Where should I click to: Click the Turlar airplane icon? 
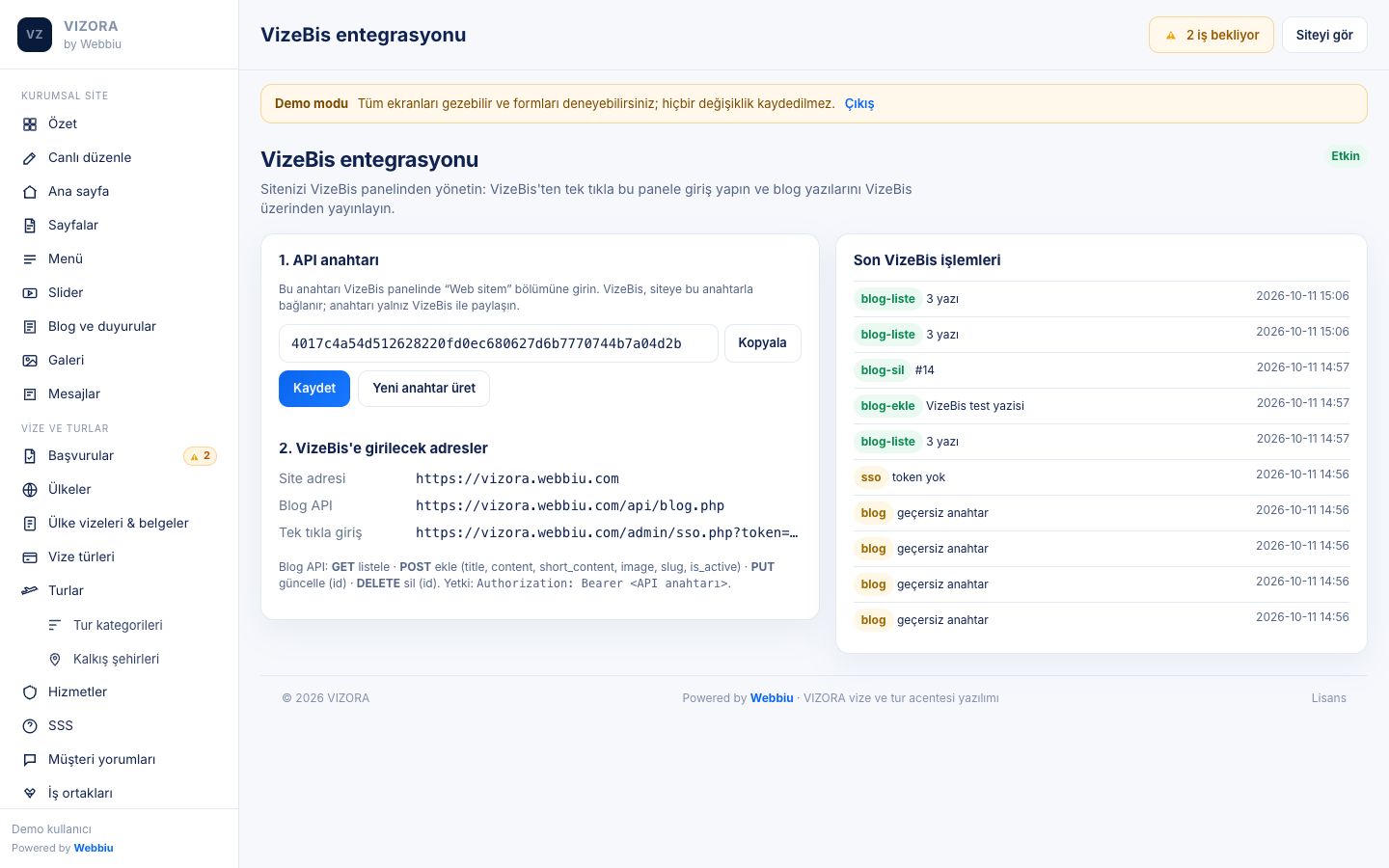30,591
